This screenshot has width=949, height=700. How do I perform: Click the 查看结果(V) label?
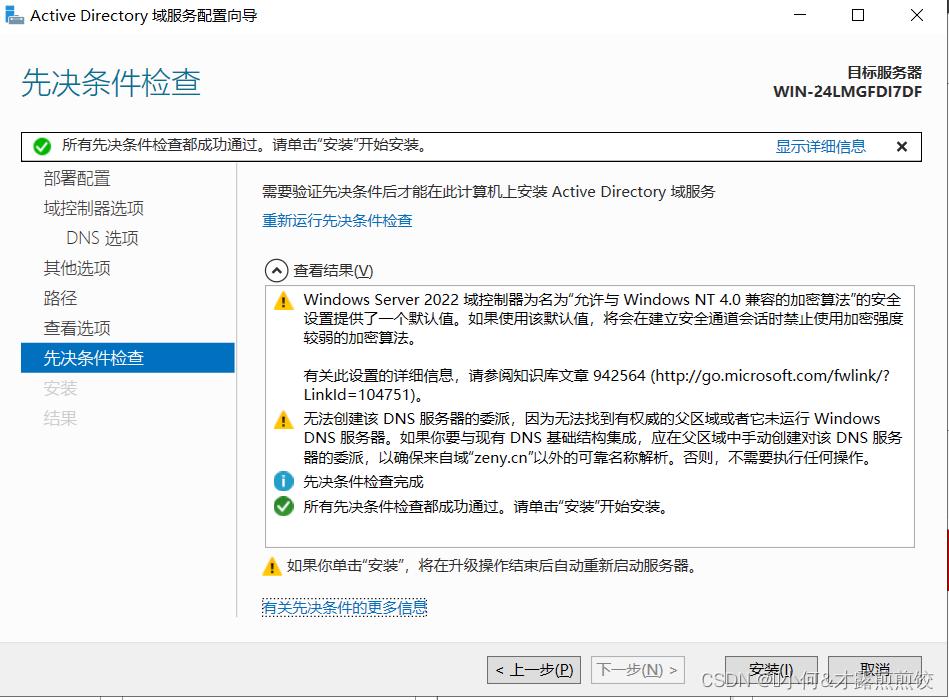coord(333,270)
